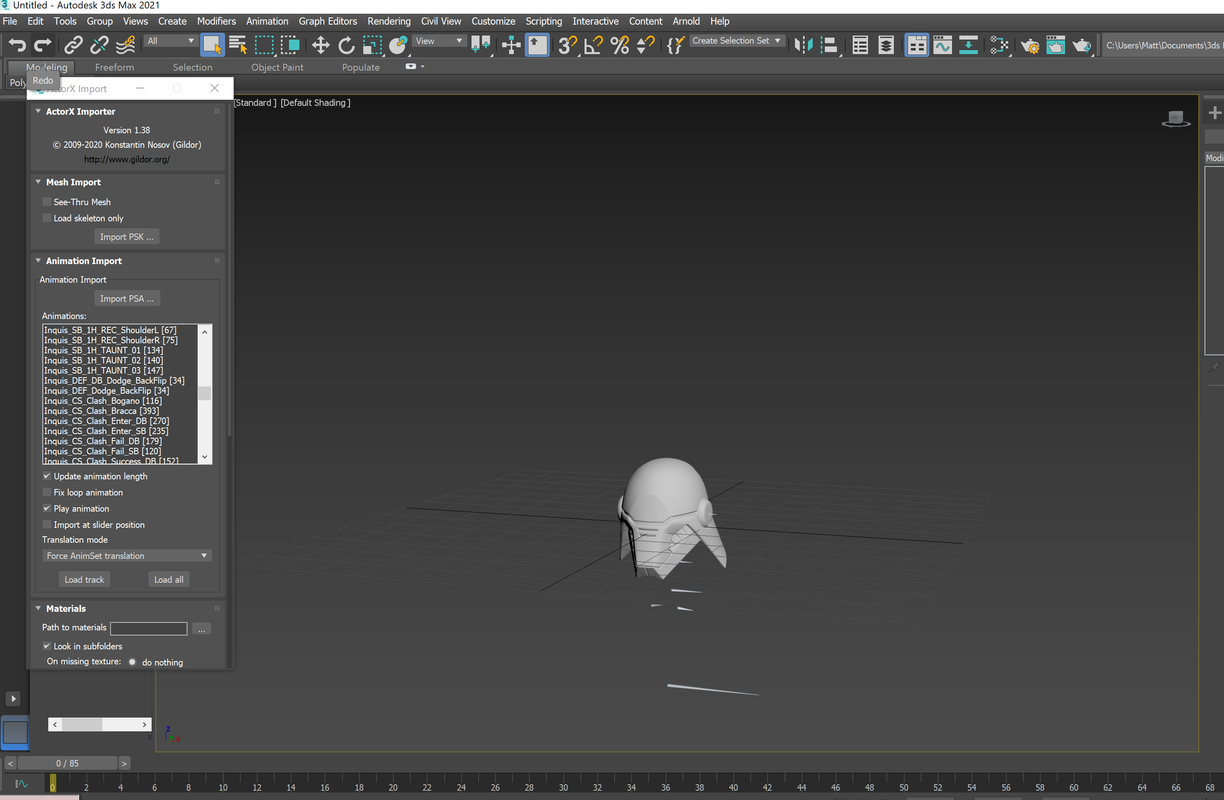The height and width of the screenshot is (800, 1224).
Task: Click the Path to materials input field
Action: point(148,629)
